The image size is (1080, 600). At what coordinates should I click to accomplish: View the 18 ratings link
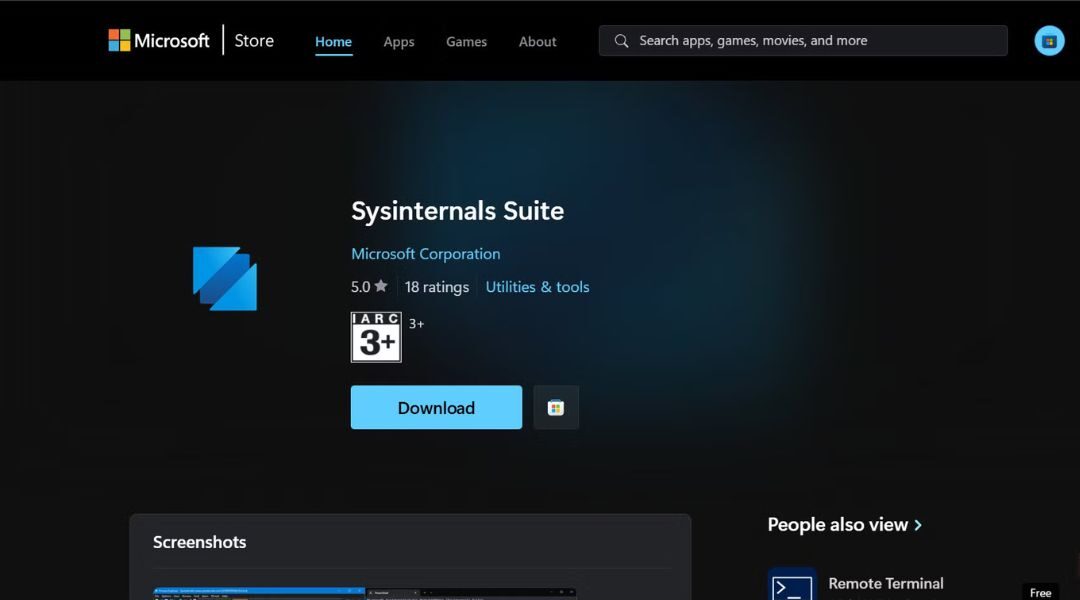pos(437,286)
